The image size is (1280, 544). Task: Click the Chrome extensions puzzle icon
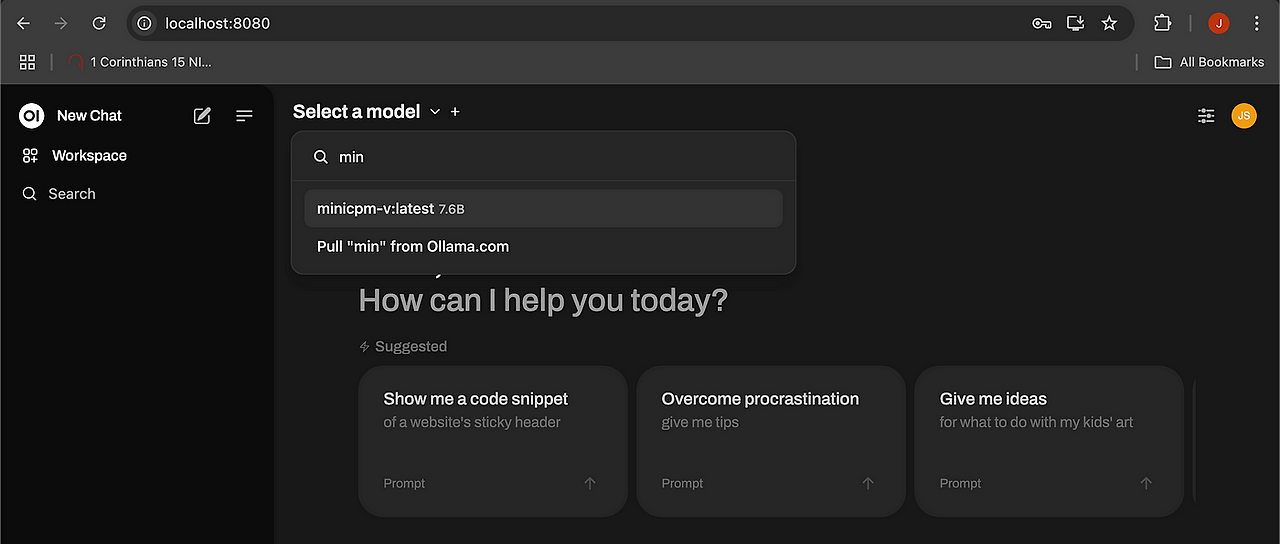(1162, 23)
